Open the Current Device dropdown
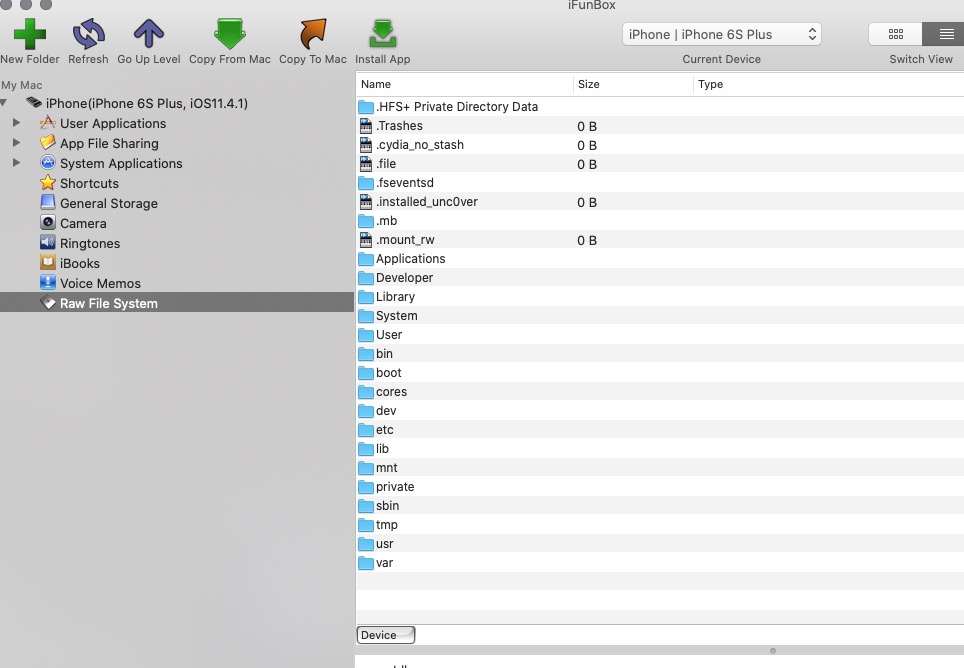This screenshot has height=668, width=964. (722, 34)
